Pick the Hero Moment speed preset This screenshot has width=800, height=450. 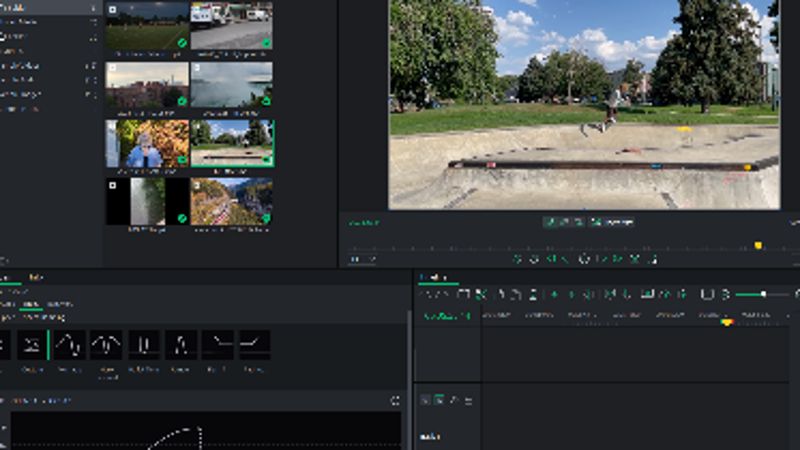106,345
